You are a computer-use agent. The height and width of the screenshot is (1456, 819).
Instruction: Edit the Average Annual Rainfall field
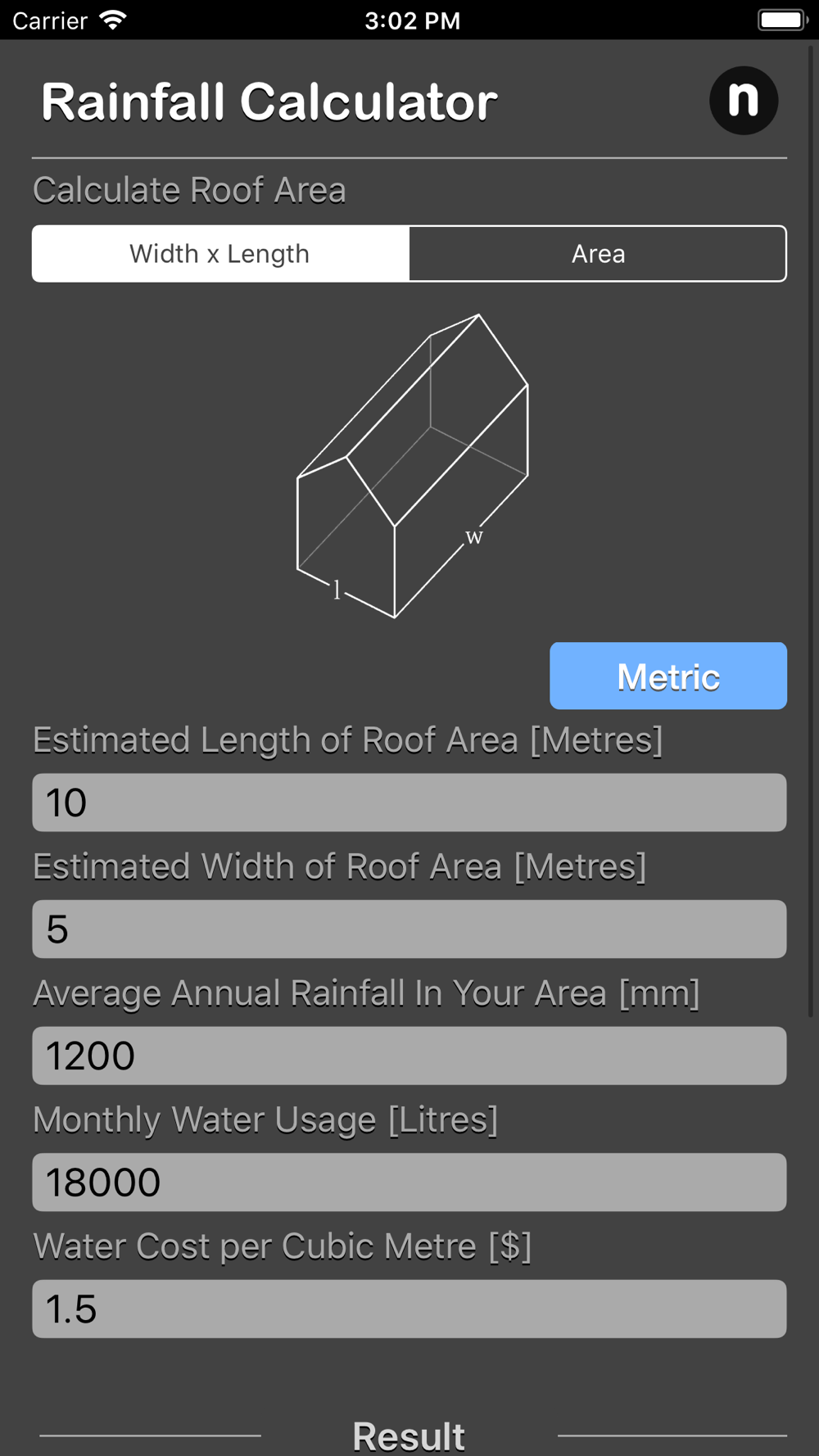pos(409,1056)
